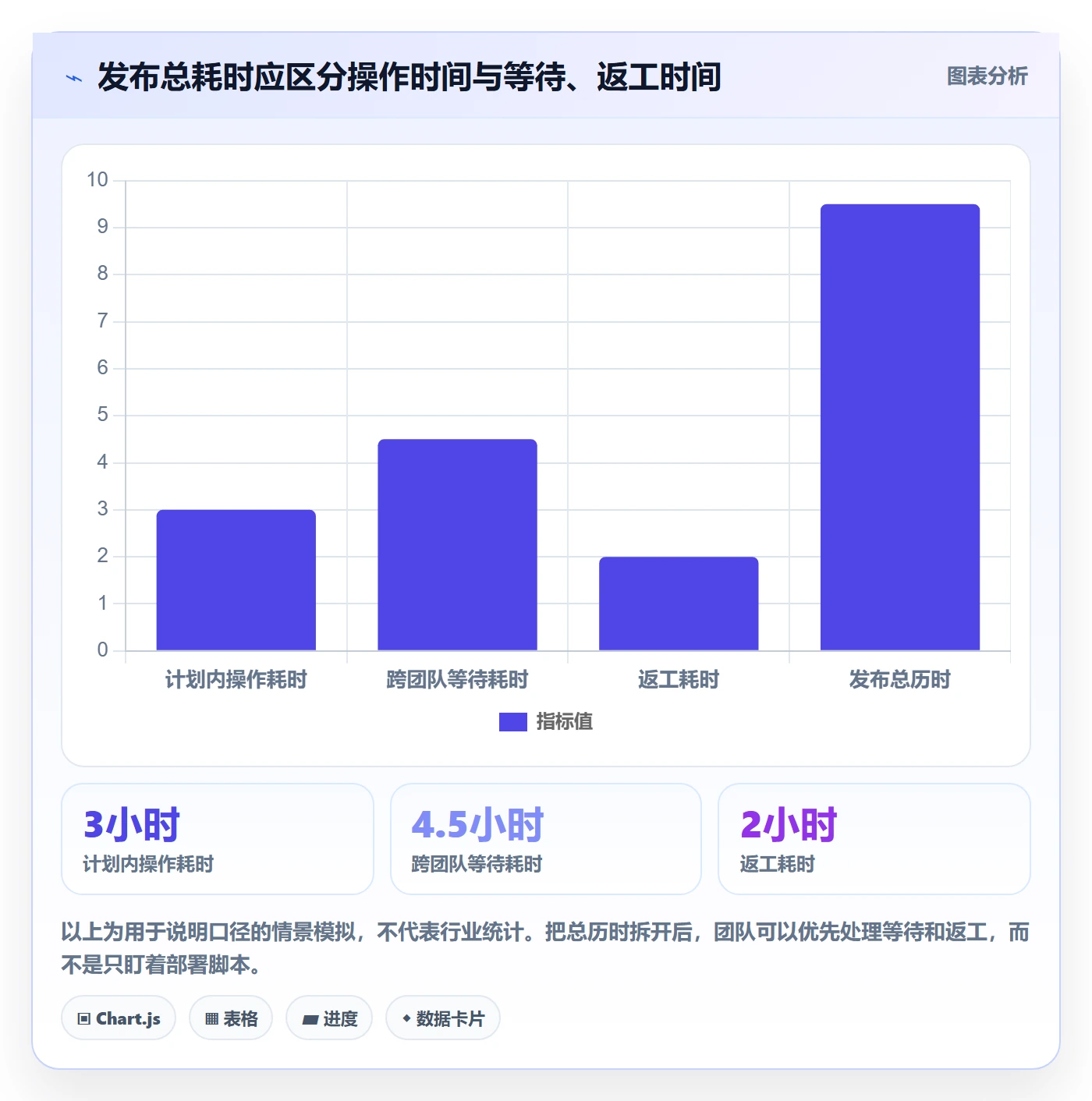Select the Chart.js tag
The height and width of the screenshot is (1101, 1092).
[x=119, y=1018]
